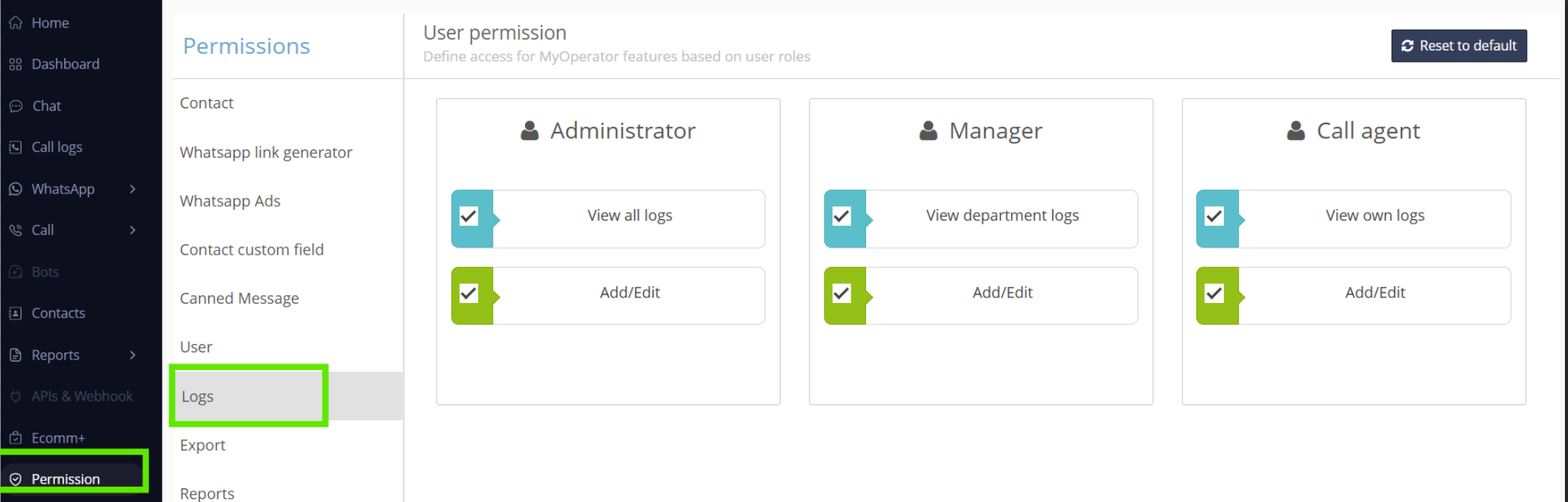Click the Administrator user icon

(530, 130)
